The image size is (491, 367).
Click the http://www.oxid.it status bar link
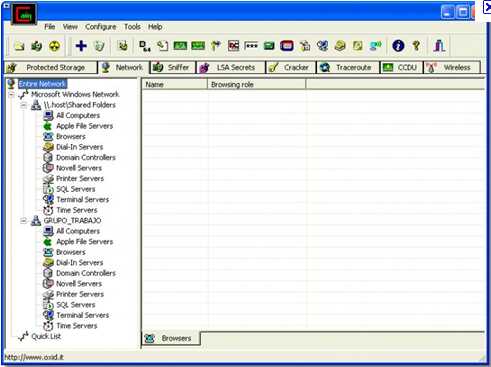pos(34,357)
